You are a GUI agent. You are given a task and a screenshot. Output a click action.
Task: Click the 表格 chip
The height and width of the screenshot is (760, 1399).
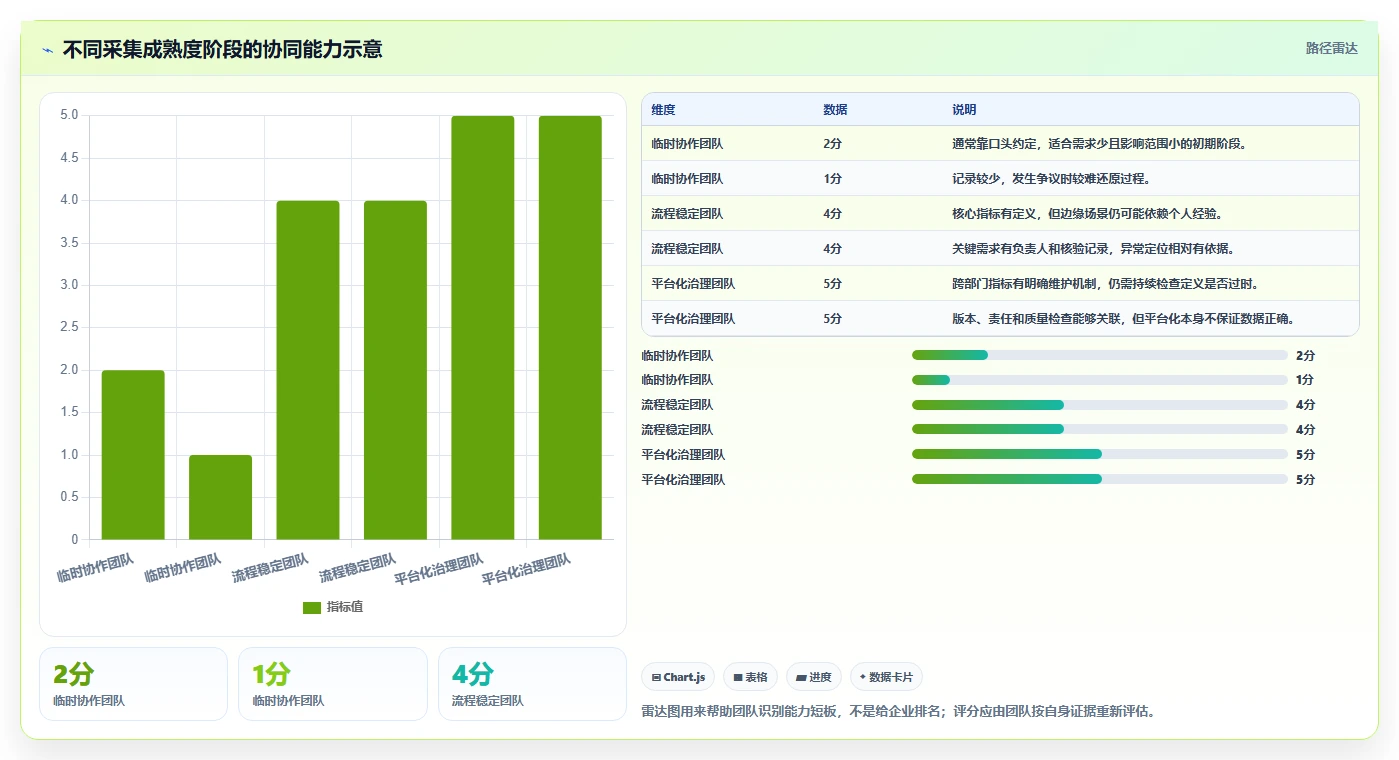point(751,677)
